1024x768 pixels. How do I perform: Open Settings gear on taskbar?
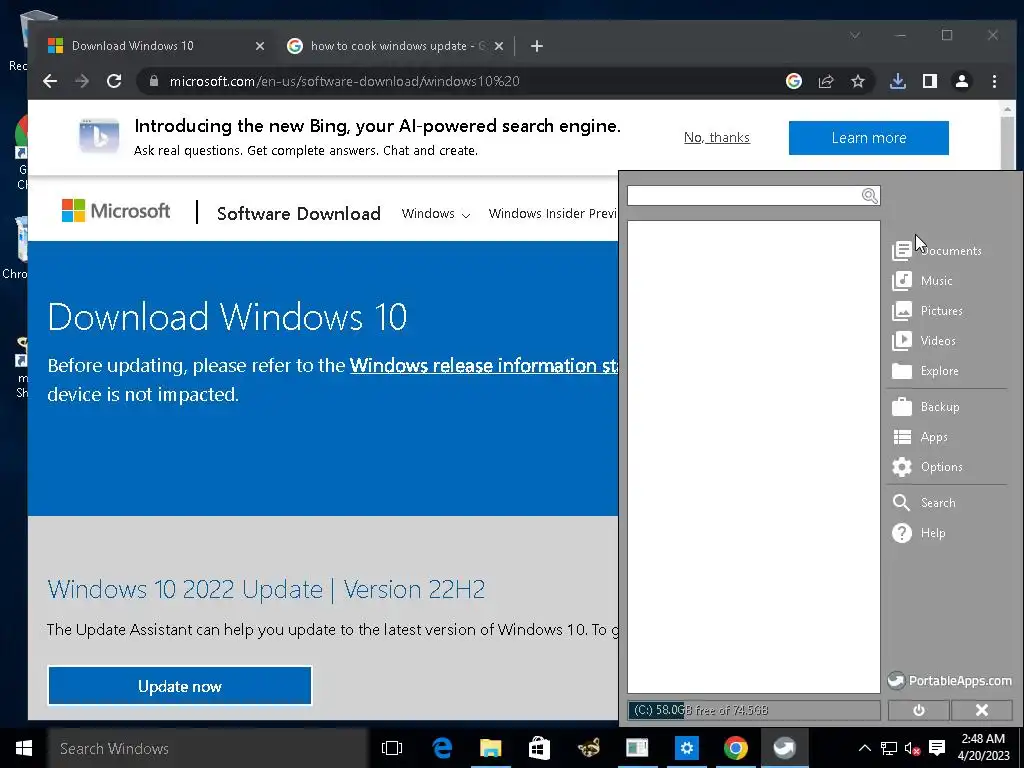(686, 748)
